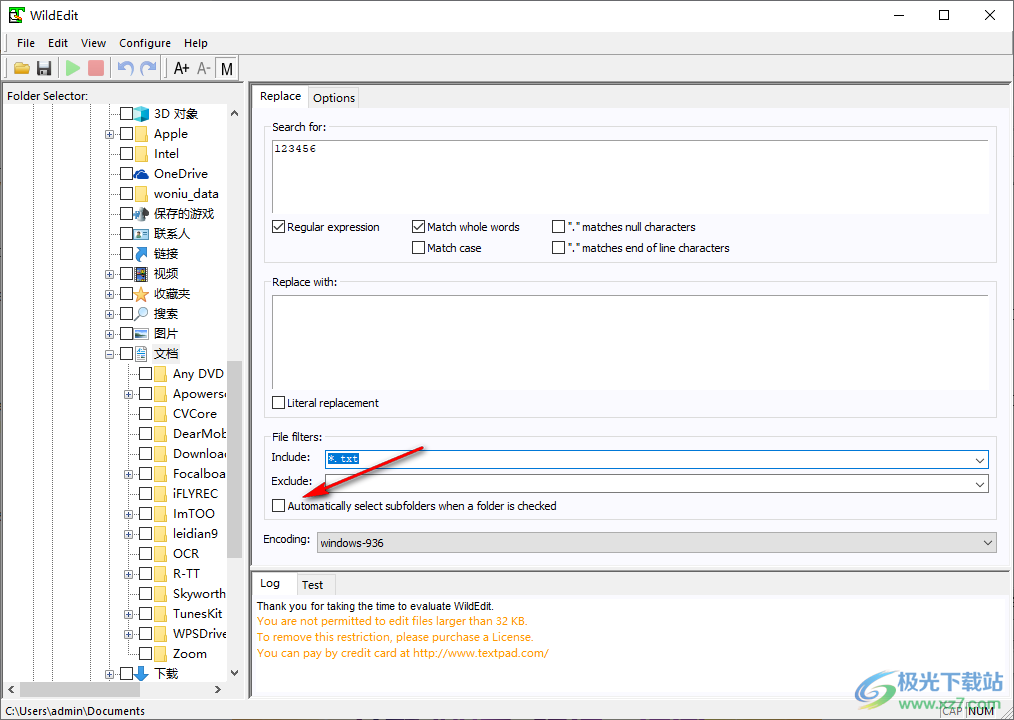
Task: Click in the Replace with text box
Action: click(x=630, y=342)
